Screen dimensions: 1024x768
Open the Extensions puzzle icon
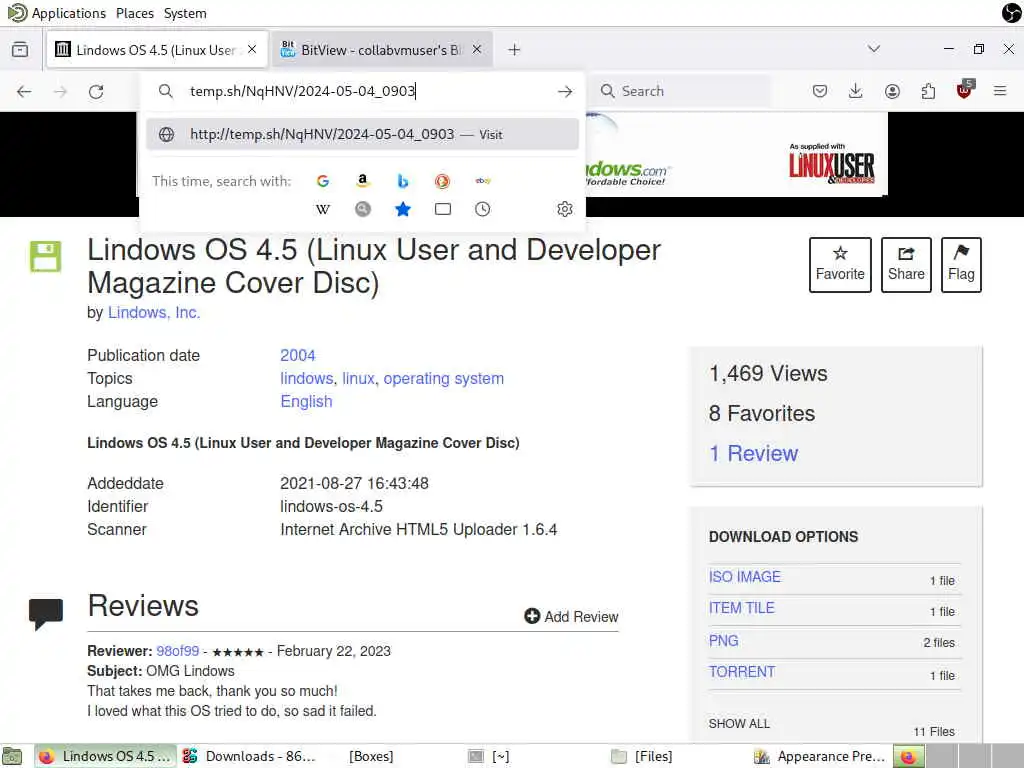click(x=928, y=91)
